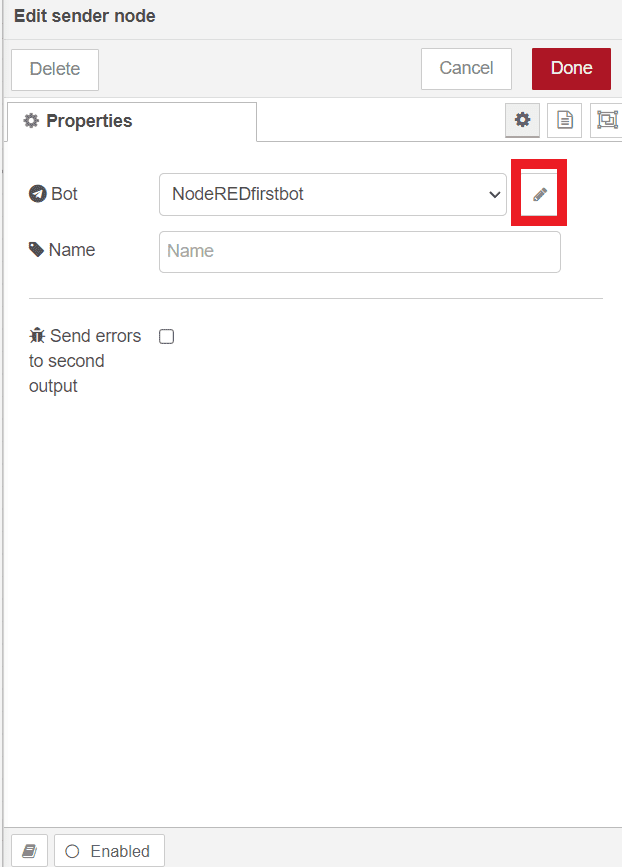Cancel editing the sender node
The width and height of the screenshot is (622, 867).
[x=466, y=68]
